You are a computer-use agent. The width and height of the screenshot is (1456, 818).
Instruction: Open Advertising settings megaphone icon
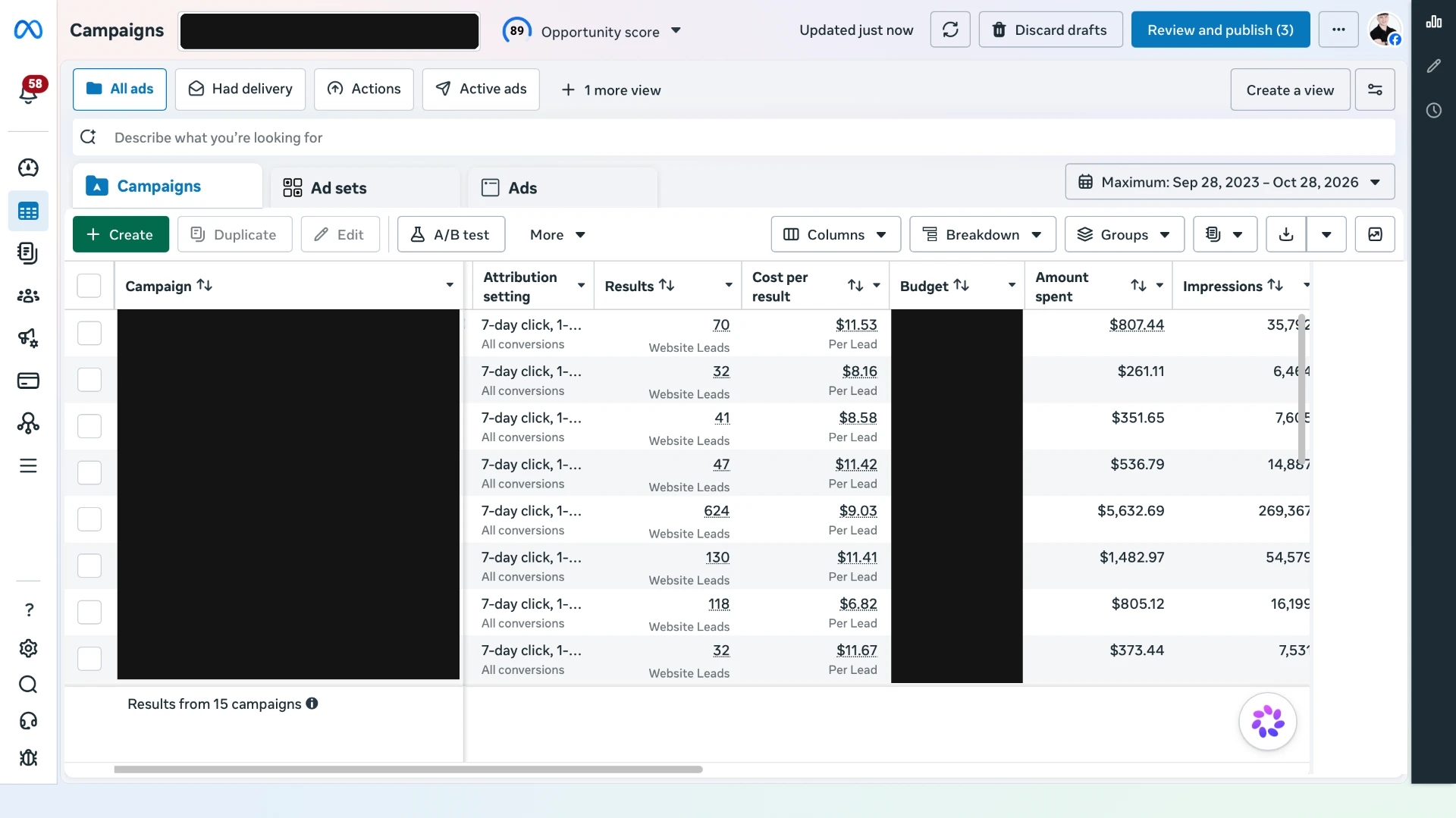click(28, 337)
